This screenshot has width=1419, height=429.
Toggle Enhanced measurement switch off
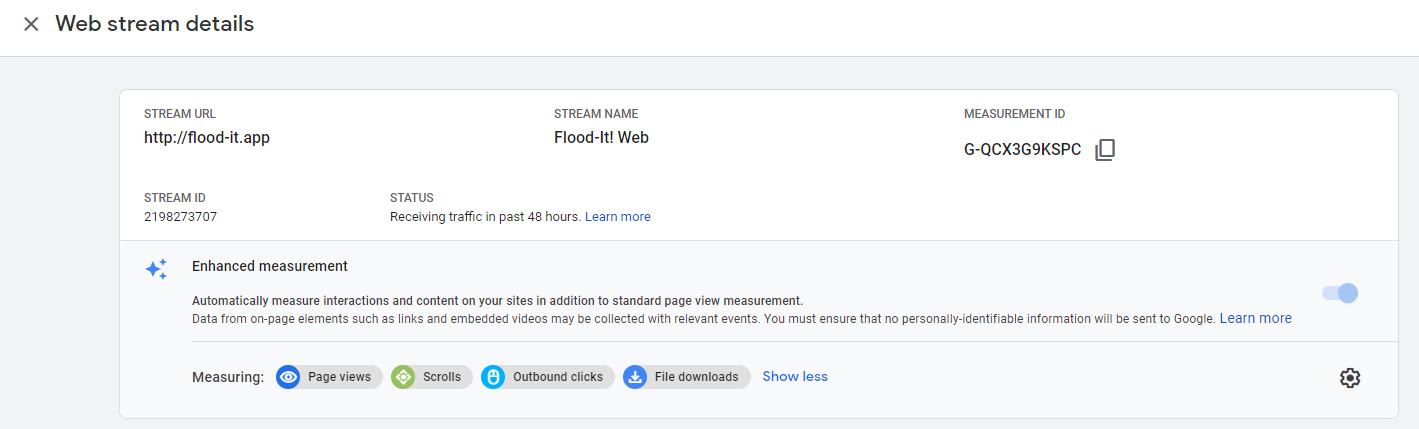(1340, 293)
